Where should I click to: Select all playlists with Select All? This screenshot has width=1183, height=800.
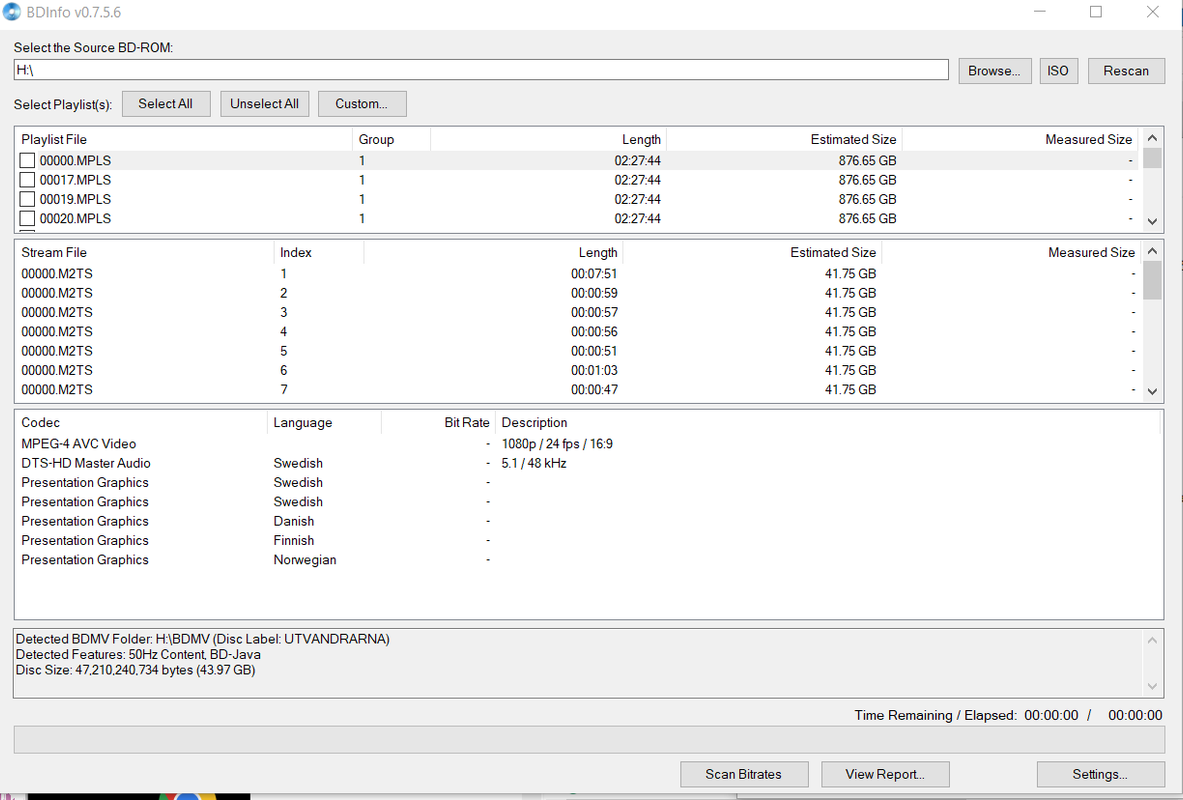[x=165, y=104]
